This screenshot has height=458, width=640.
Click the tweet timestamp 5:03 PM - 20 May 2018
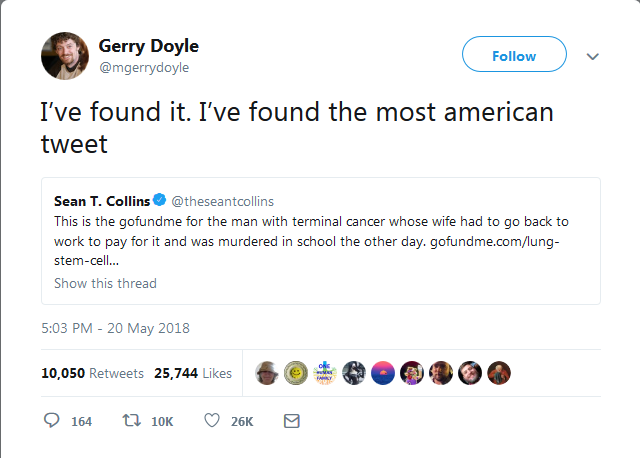point(115,327)
